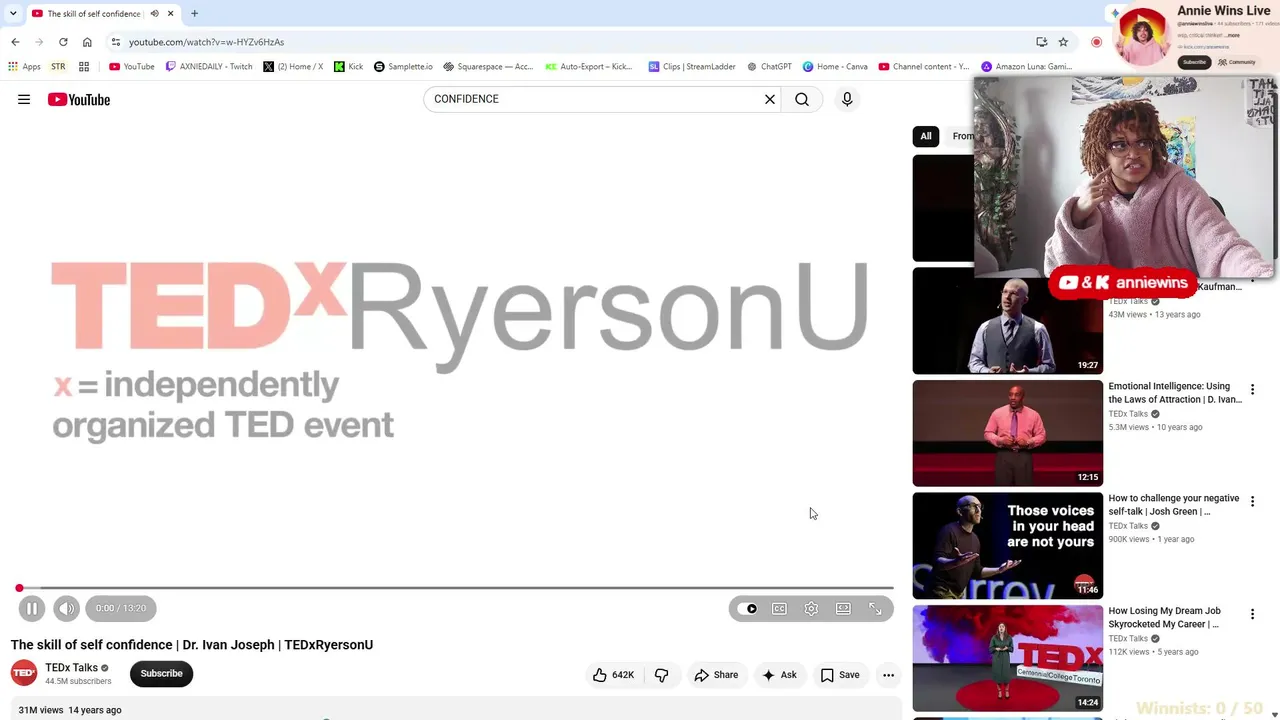The width and height of the screenshot is (1280, 720).
Task: Open the negative self-talk video thumbnail
Action: coord(1007,545)
